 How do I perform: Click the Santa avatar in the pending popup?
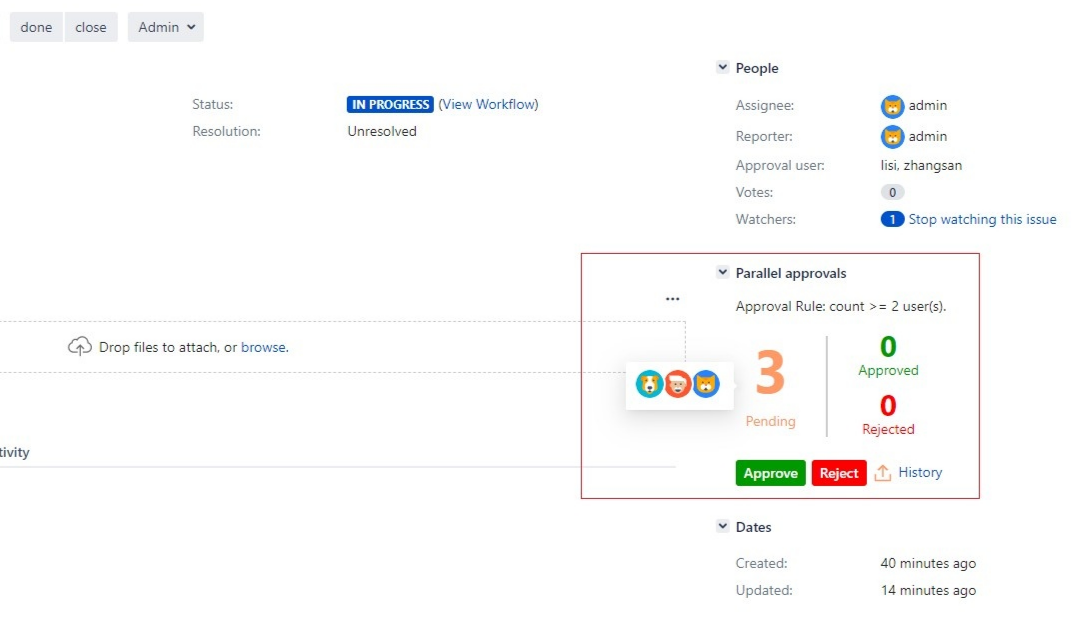[678, 384]
